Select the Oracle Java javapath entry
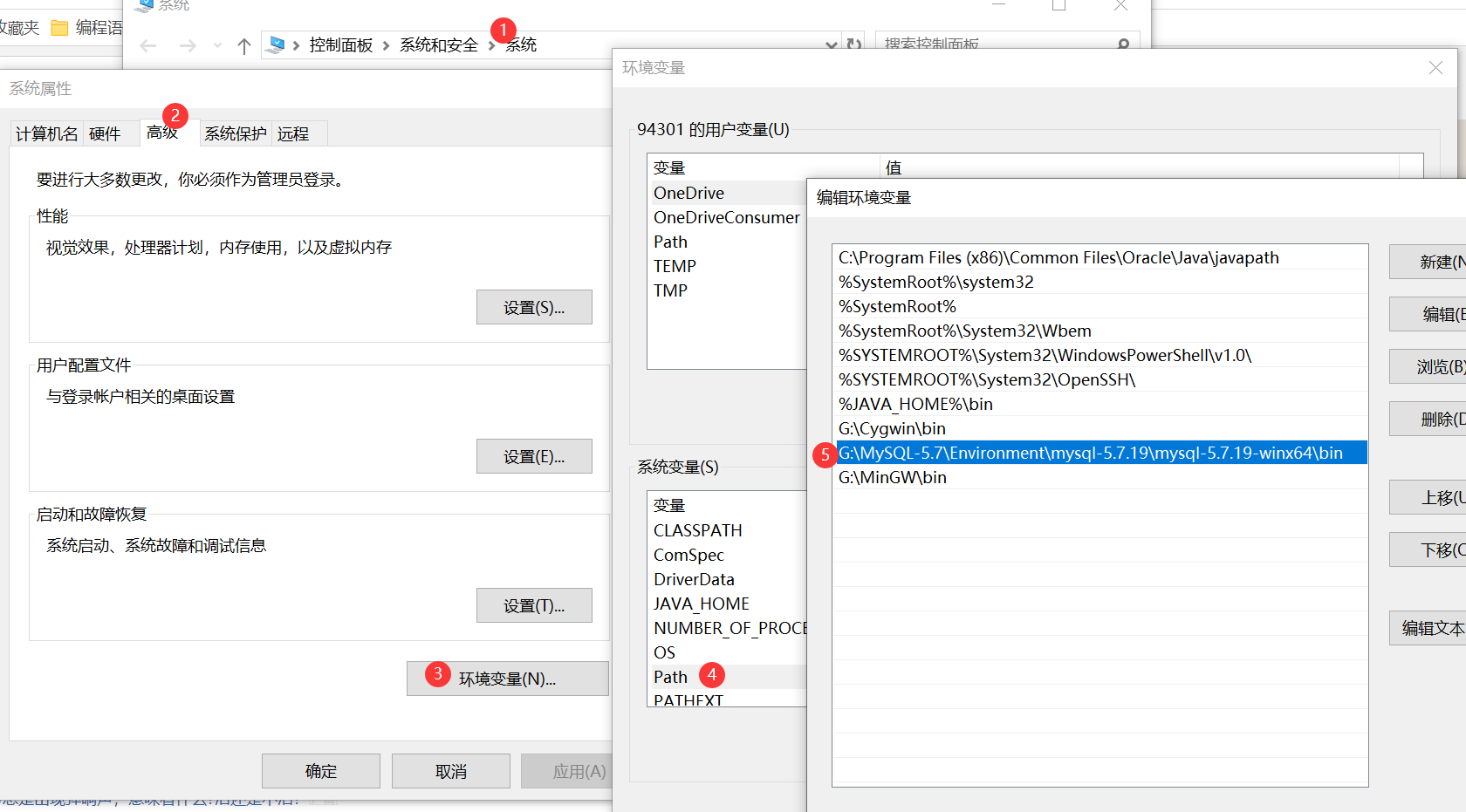The image size is (1466, 812). (1099, 257)
